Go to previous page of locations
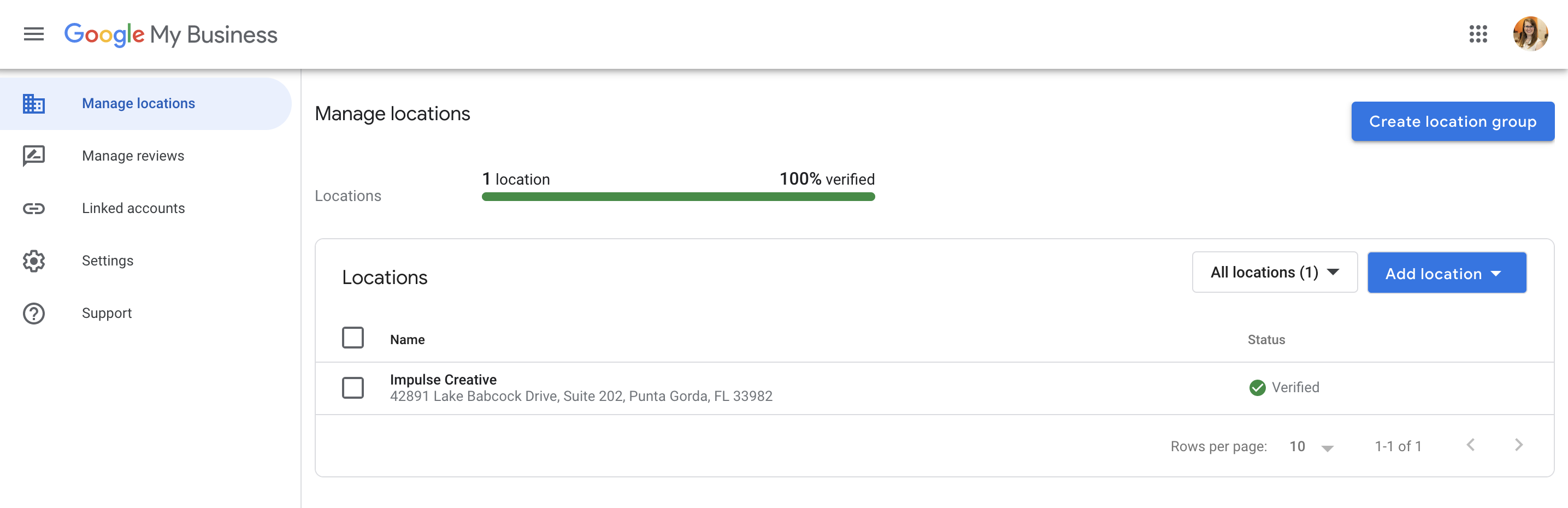The image size is (1568, 508). click(x=1471, y=445)
